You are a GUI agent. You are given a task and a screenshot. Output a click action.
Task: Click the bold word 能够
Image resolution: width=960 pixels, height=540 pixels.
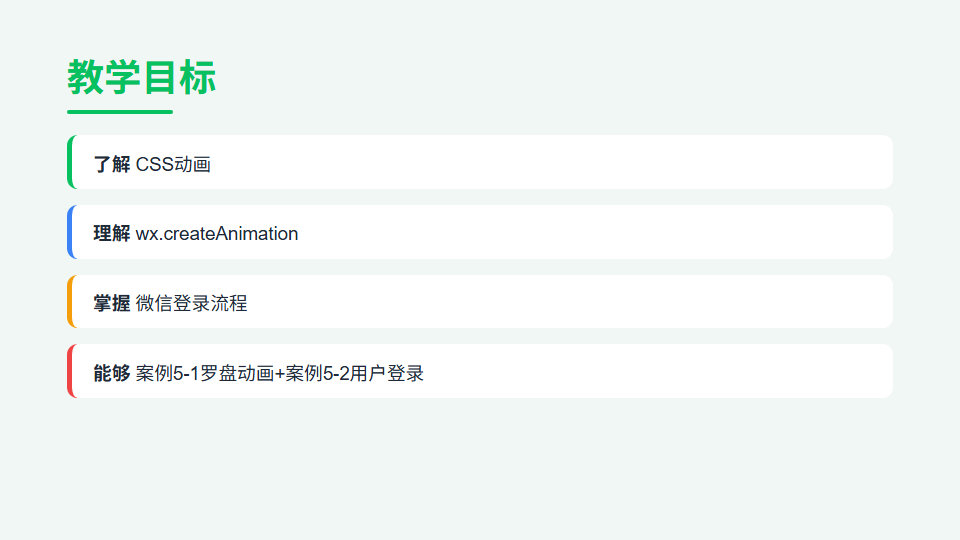point(112,373)
